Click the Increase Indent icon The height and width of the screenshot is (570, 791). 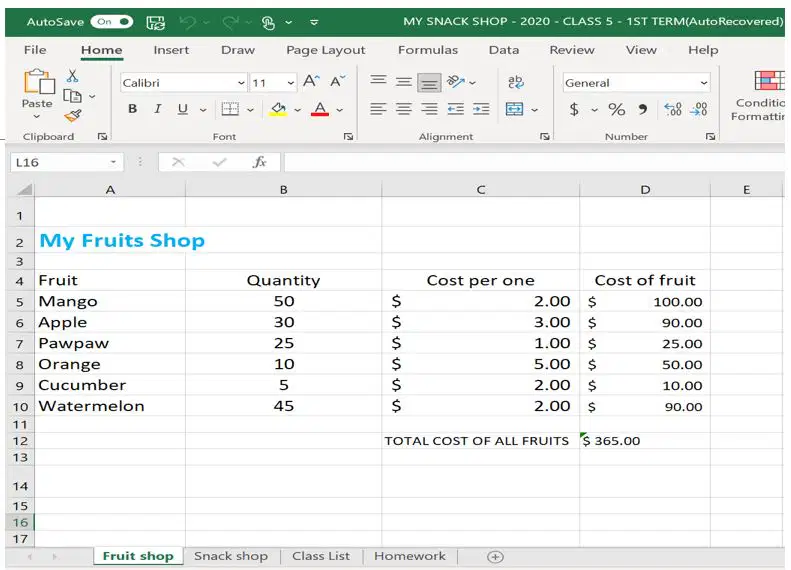point(481,109)
